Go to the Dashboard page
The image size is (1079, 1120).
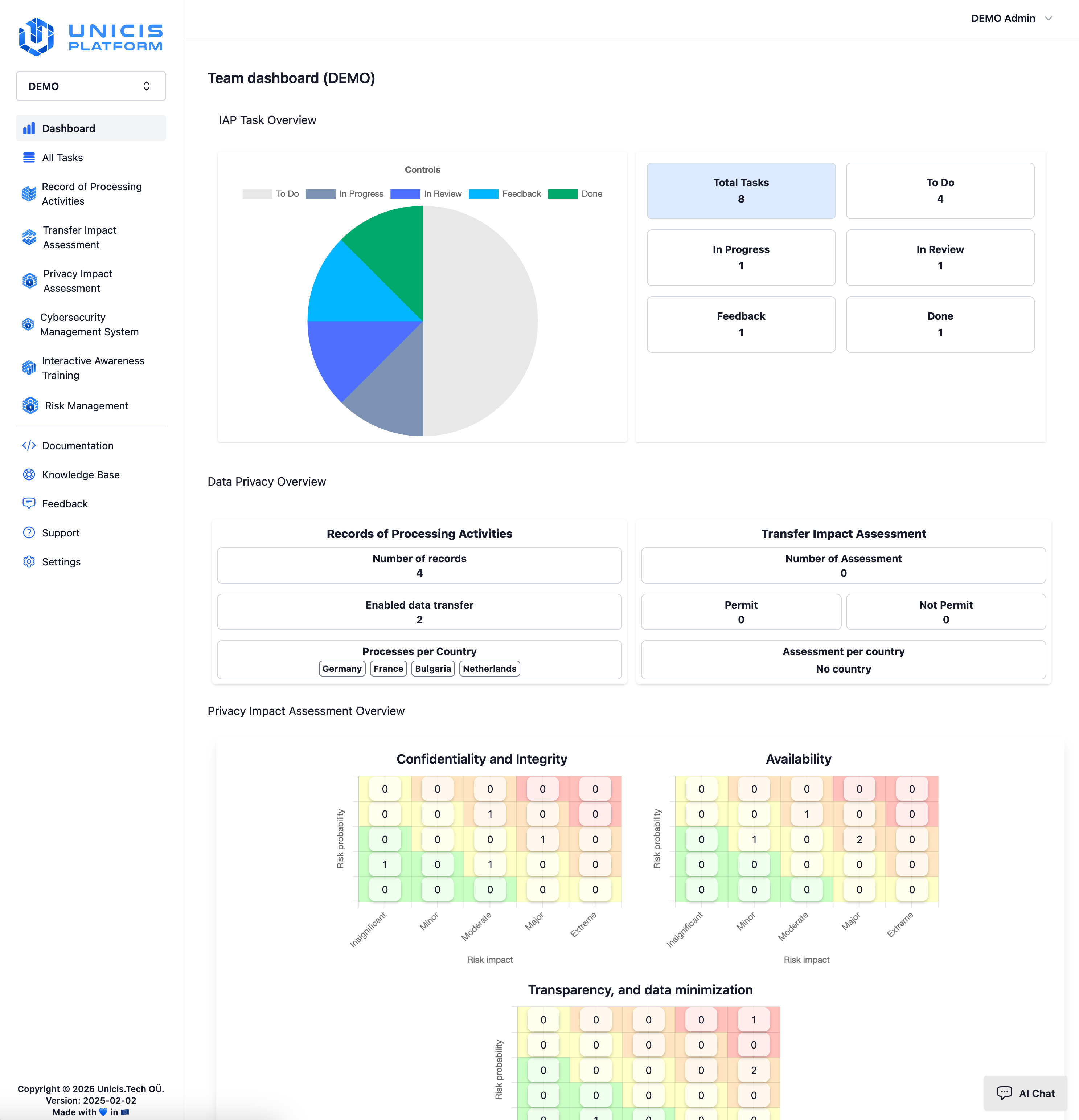click(91, 128)
